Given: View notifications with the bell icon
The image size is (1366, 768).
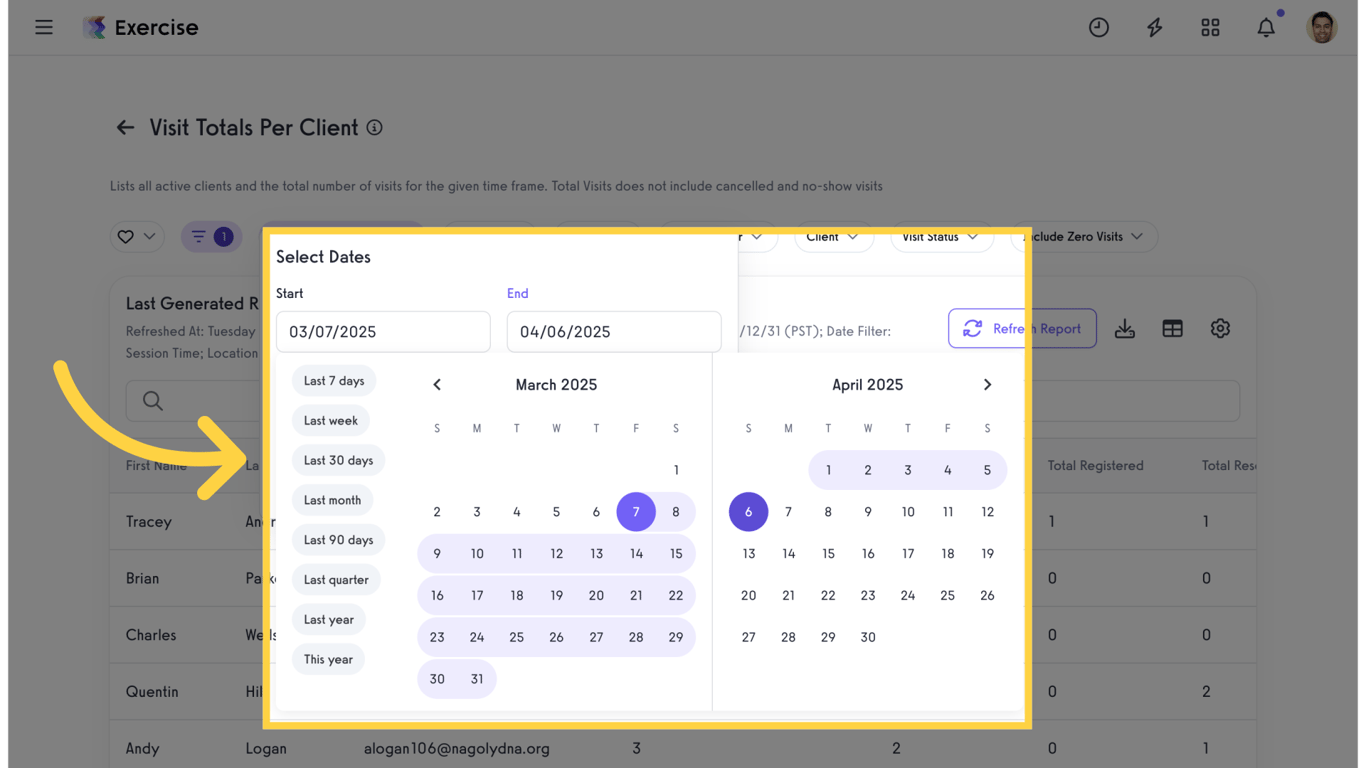Looking at the screenshot, I should click(x=1265, y=27).
